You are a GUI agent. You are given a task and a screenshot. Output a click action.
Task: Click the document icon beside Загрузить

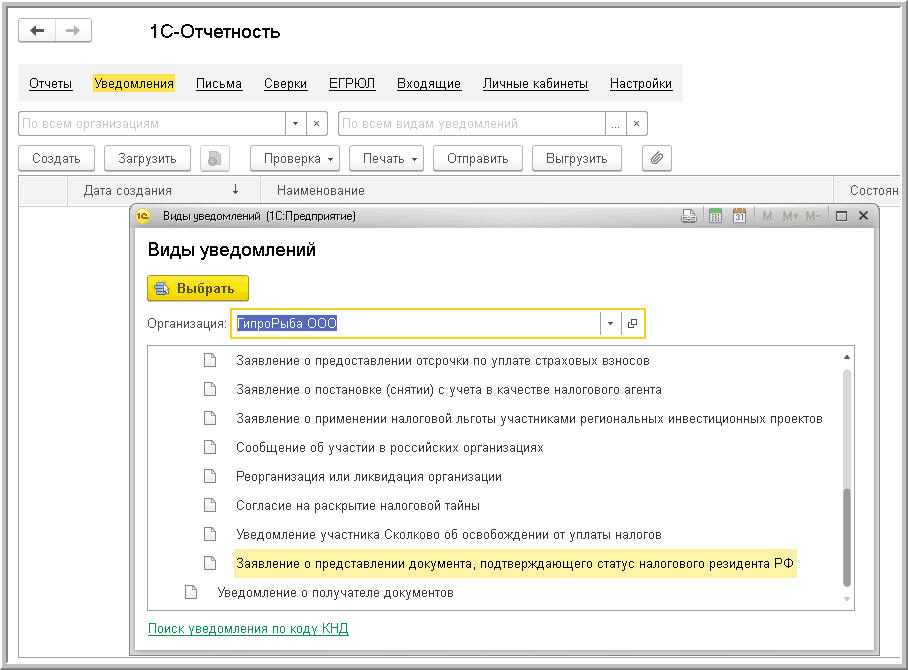(x=215, y=158)
